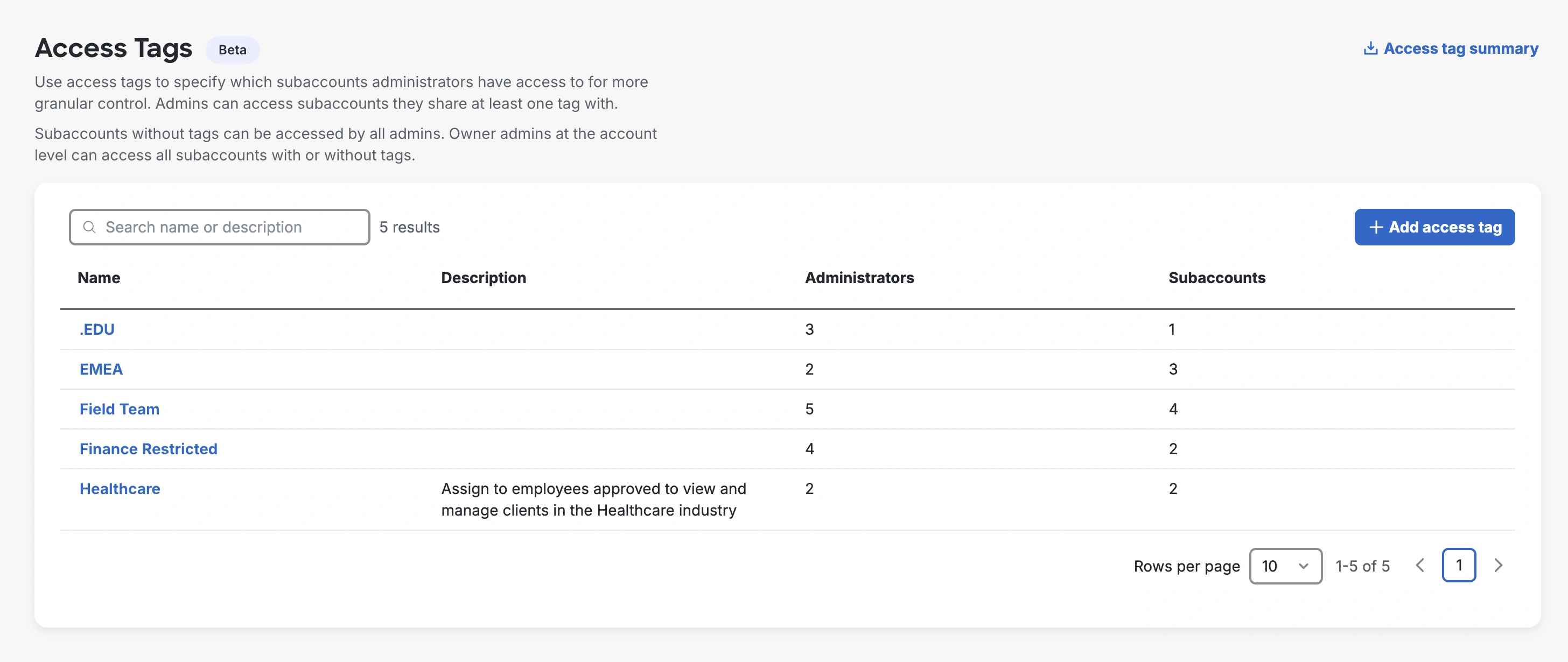Click the Beta badge next to title
This screenshot has width=1568, height=662.
(233, 50)
